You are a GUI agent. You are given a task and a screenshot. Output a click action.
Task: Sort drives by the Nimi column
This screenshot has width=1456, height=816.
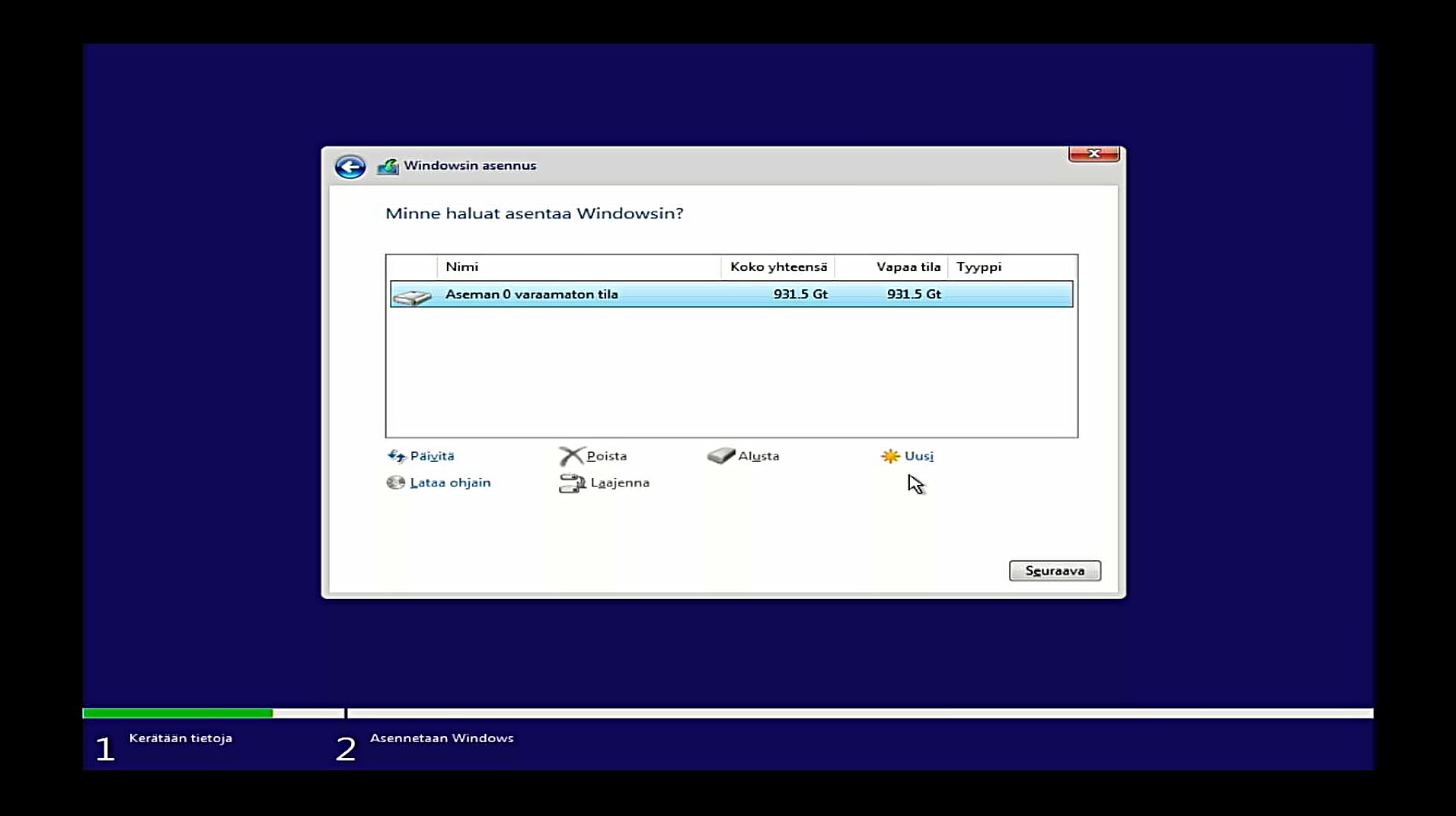[x=579, y=267]
